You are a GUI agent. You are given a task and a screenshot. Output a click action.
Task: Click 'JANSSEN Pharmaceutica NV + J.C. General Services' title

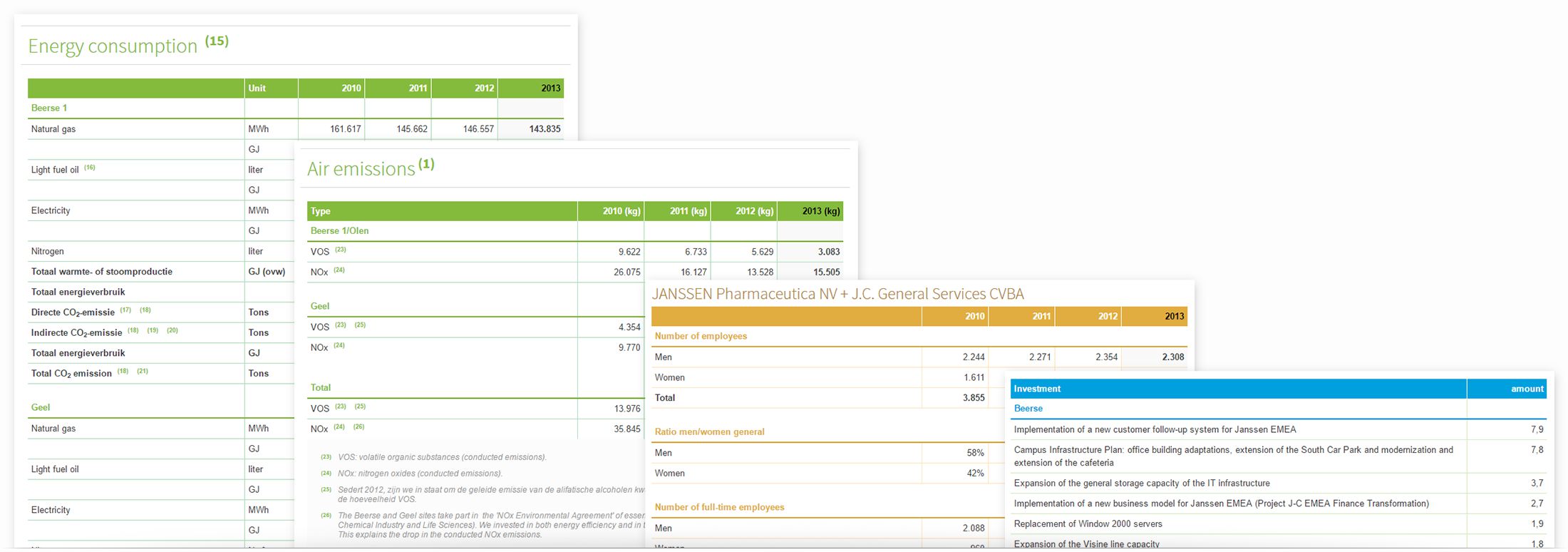tap(837, 294)
